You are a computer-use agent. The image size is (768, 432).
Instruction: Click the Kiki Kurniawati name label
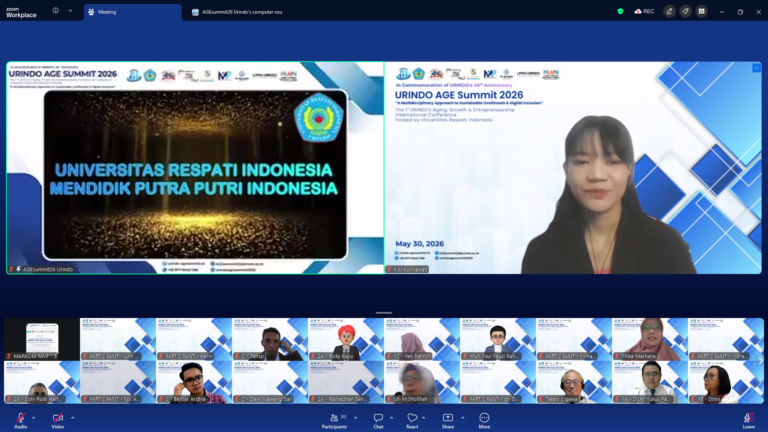point(410,269)
